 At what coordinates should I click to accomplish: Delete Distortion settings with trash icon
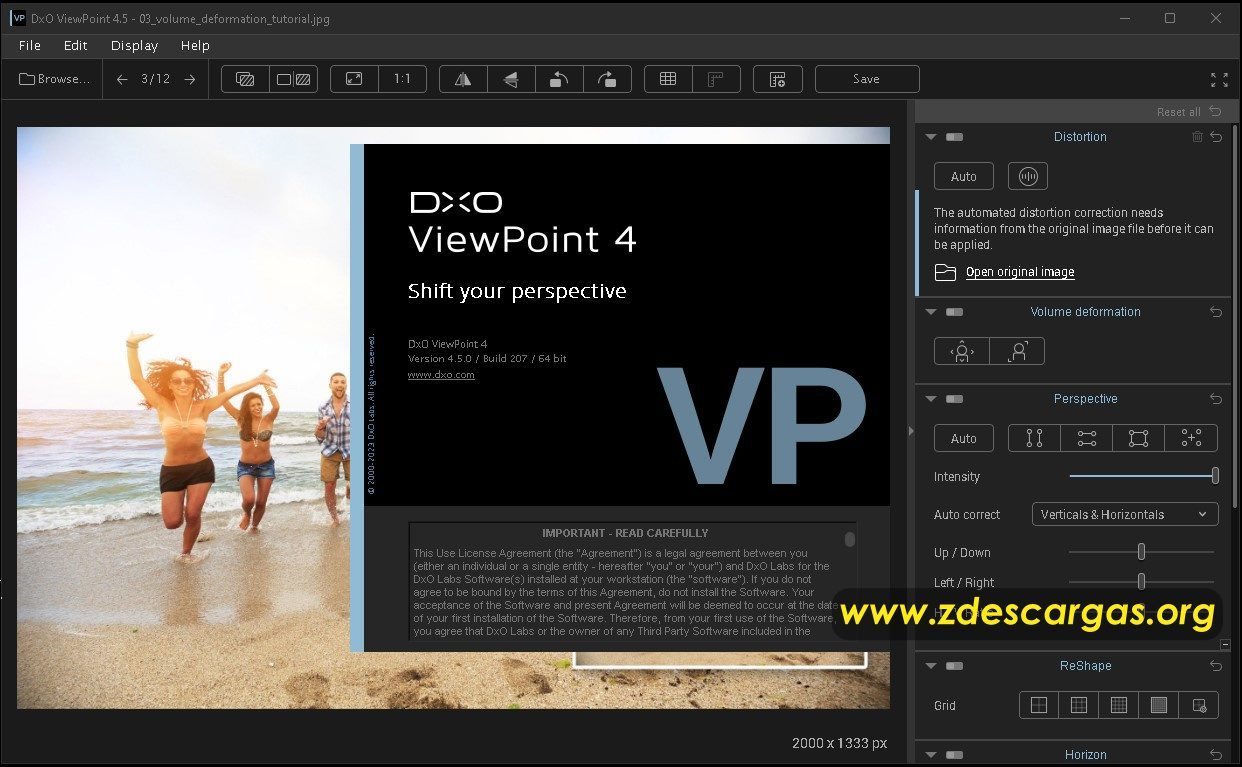click(1197, 137)
